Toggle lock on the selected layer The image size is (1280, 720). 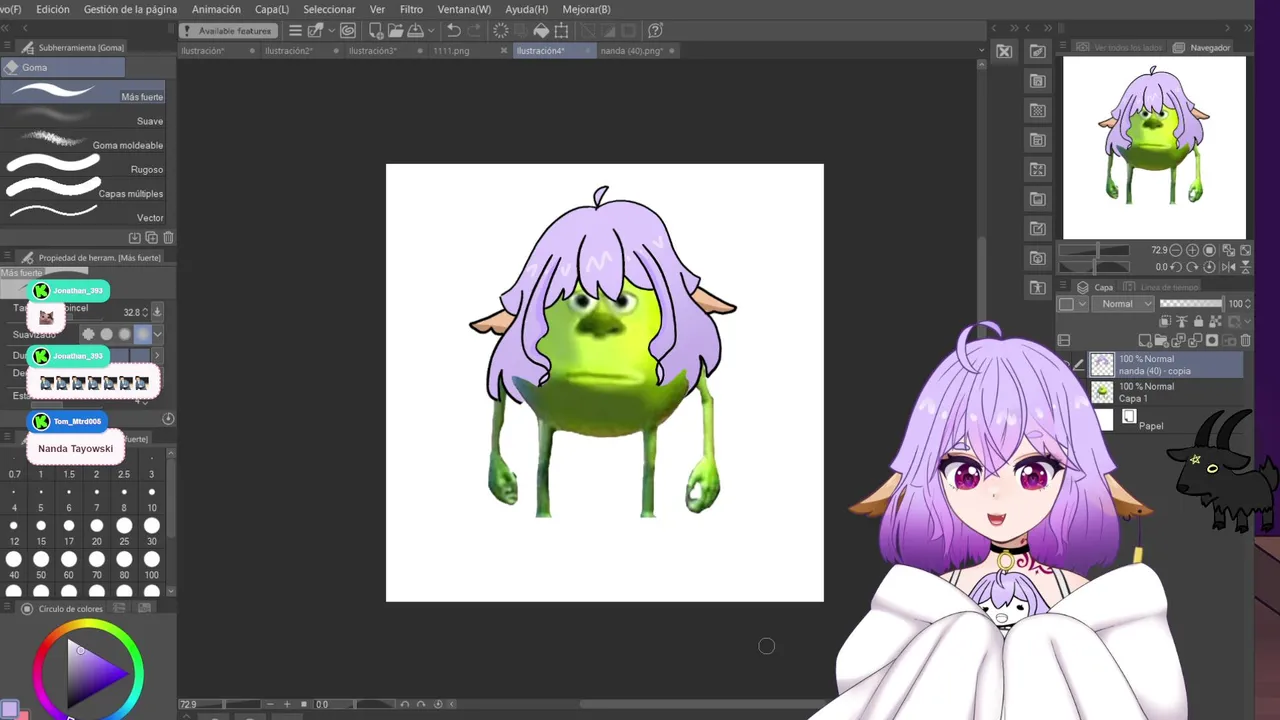pos(1199,321)
